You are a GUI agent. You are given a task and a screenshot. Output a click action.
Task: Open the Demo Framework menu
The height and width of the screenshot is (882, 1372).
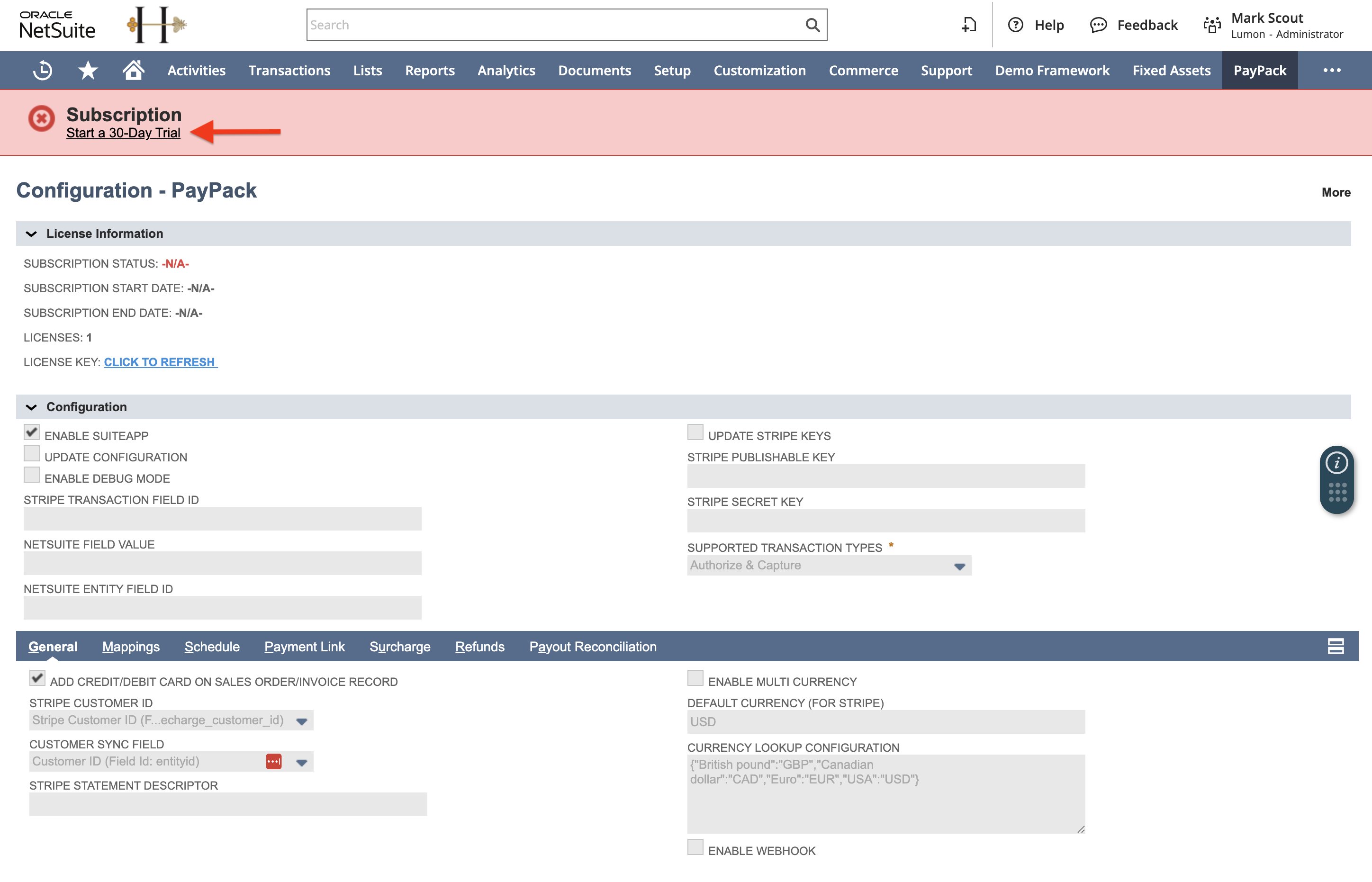(1052, 71)
